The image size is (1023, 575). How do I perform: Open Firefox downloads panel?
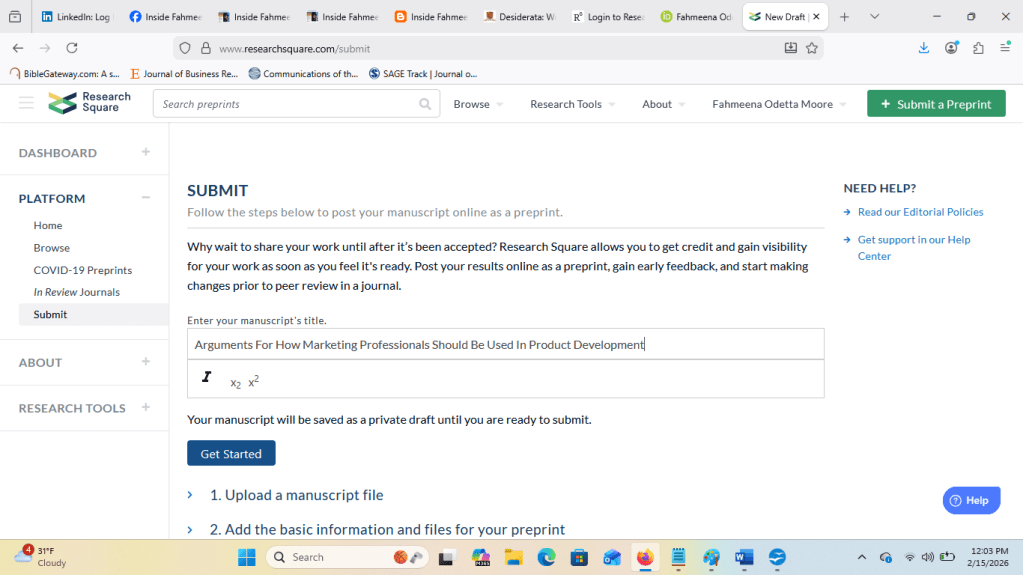924,48
